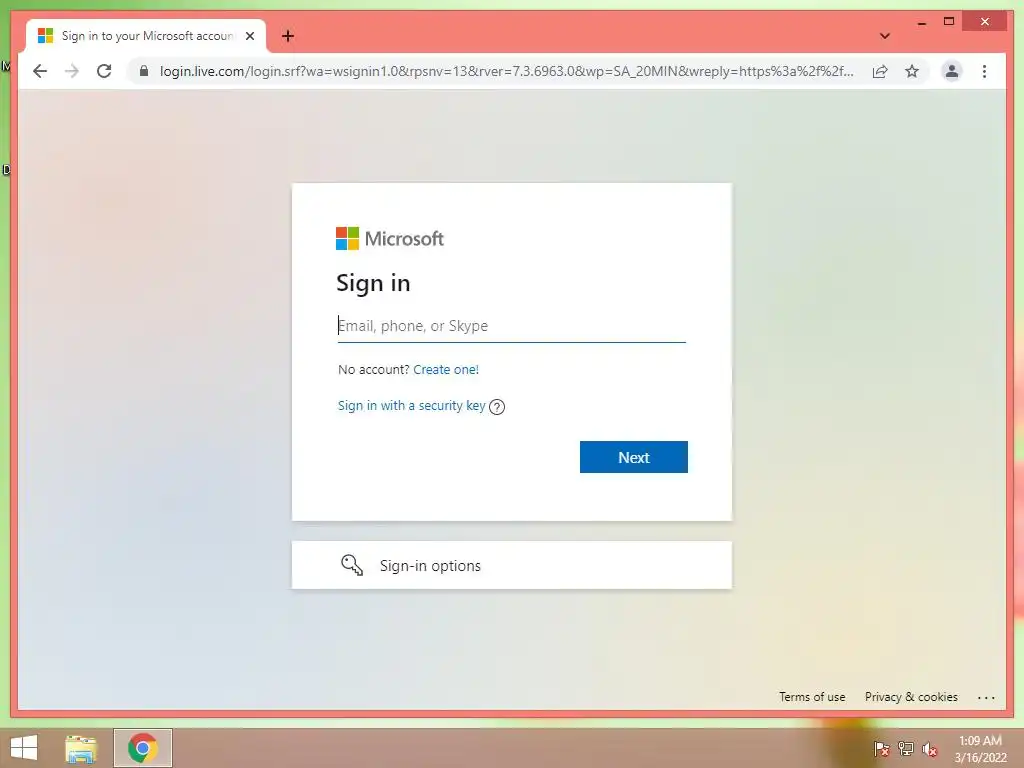Click the key icon beside Sign-in options
Screen dimensions: 1024x768
(x=352, y=565)
